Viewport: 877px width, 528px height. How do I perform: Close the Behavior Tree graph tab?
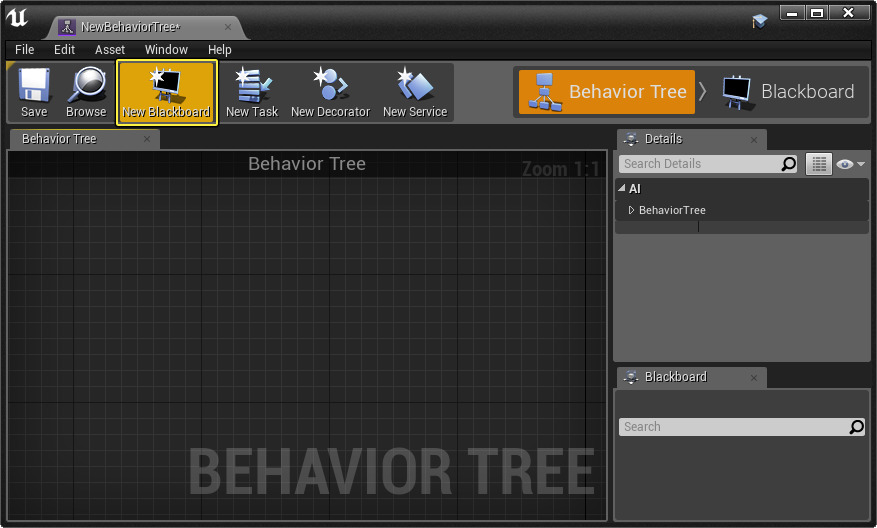147,139
